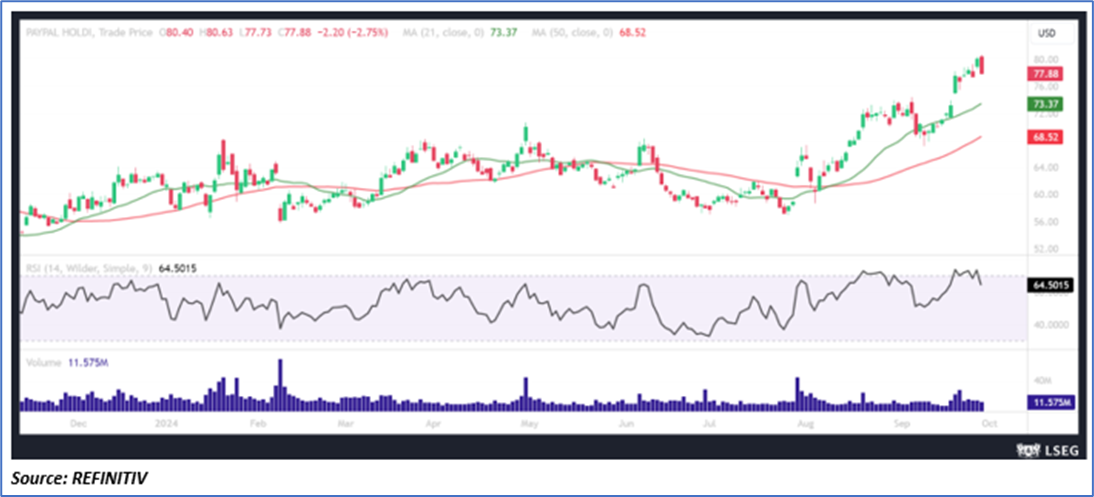Screen dimensions: 1094x497
Task: Click the Feb label on time axis
Action: [x=258, y=423]
